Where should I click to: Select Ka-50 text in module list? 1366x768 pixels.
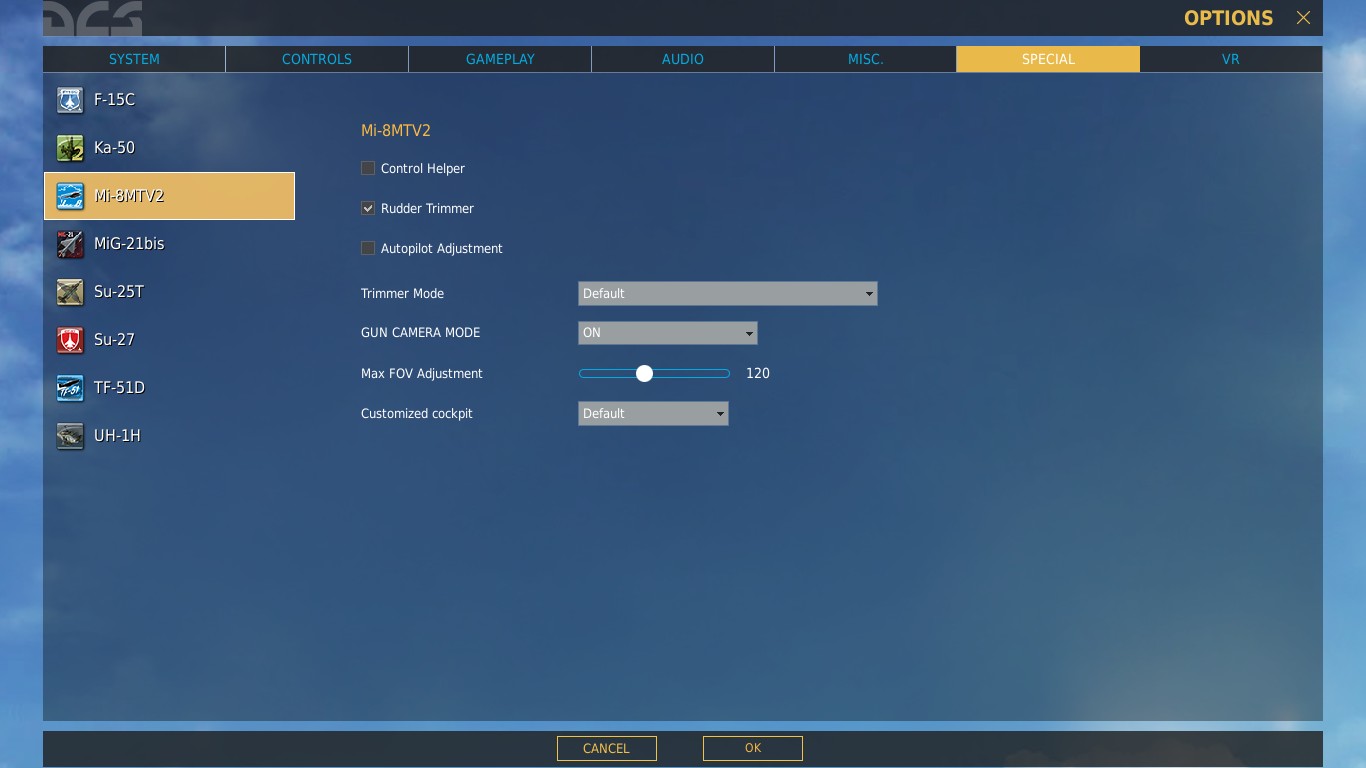(114, 148)
